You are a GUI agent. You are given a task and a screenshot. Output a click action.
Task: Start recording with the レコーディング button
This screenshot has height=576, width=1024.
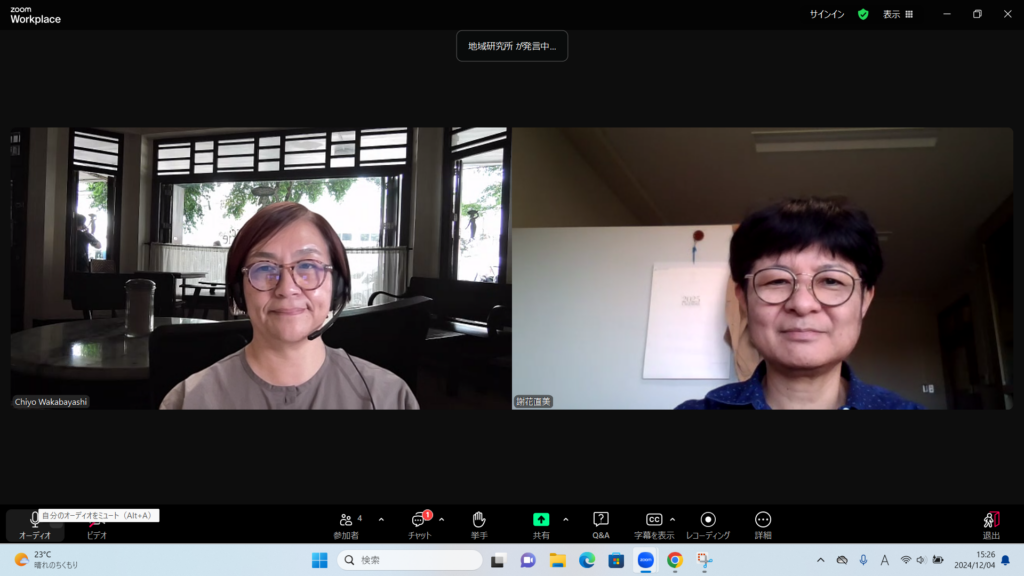(x=708, y=524)
